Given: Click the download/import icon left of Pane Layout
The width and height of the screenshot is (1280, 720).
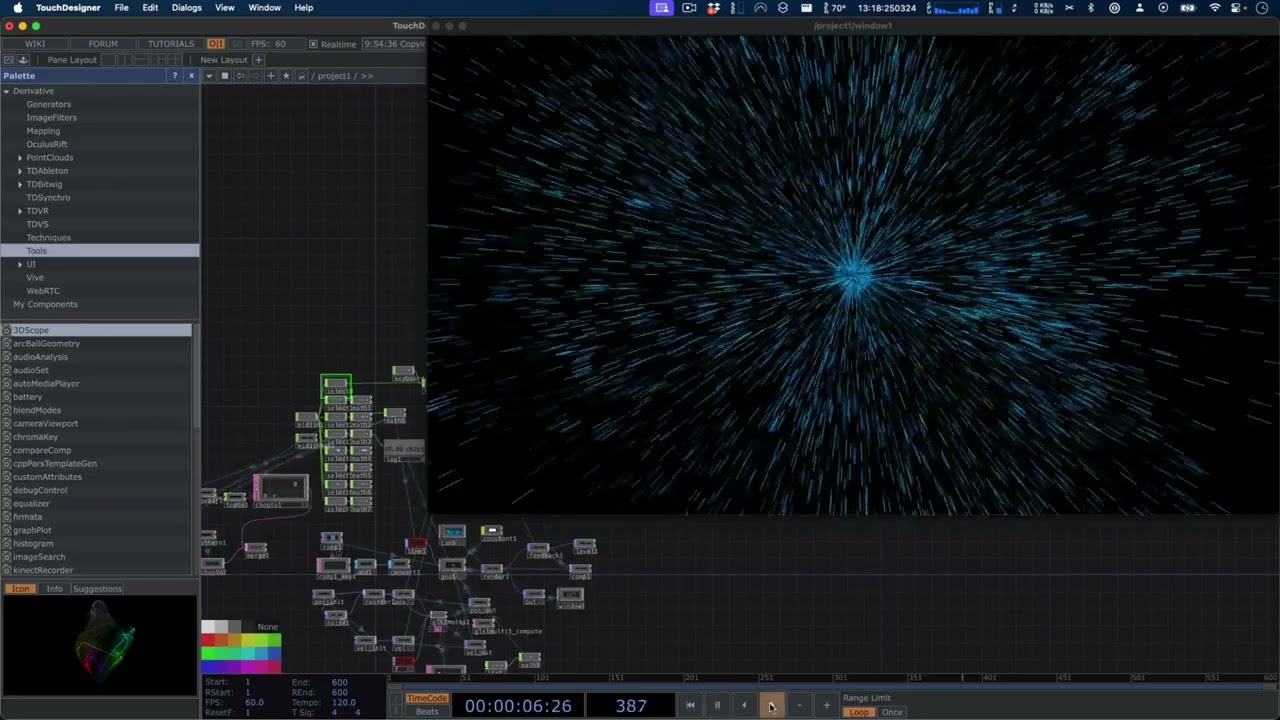Looking at the screenshot, I should [23, 60].
